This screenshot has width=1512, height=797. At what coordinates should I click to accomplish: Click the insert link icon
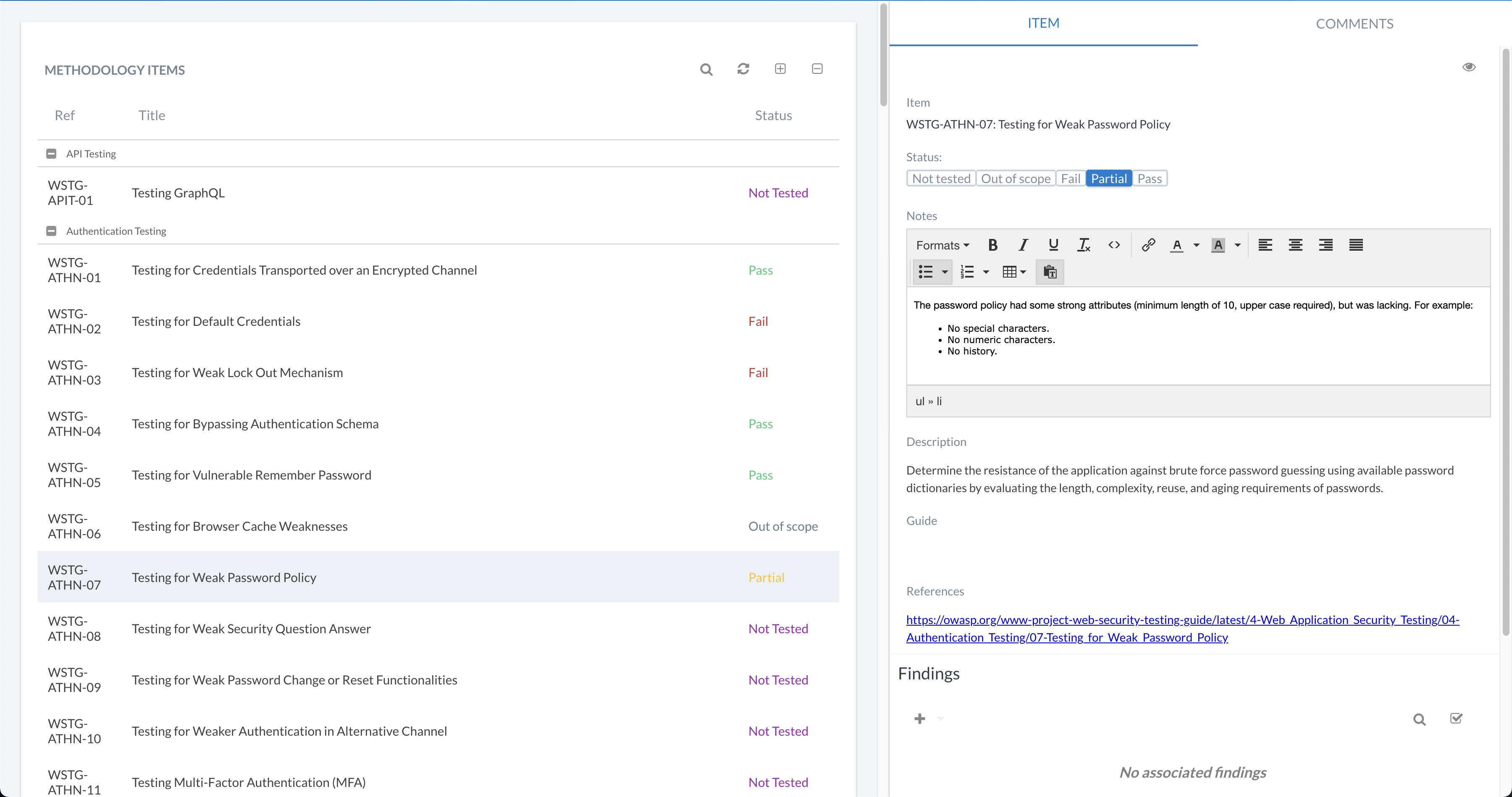[x=1148, y=245]
